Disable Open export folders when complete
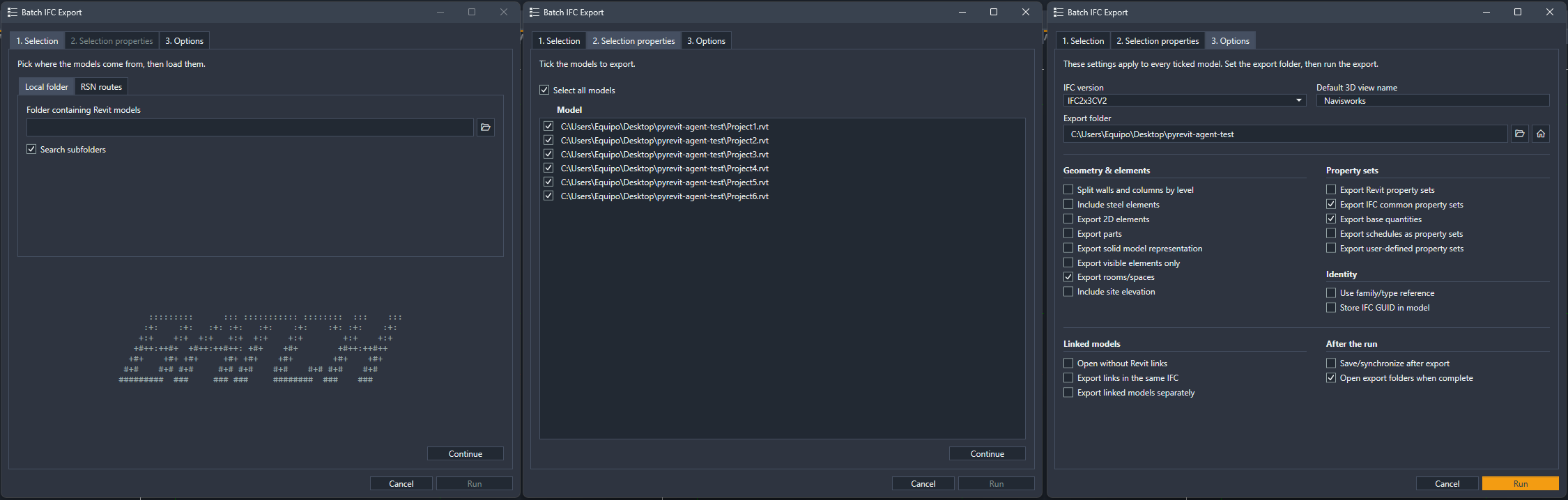The image size is (1568, 500). (1331, 377)
